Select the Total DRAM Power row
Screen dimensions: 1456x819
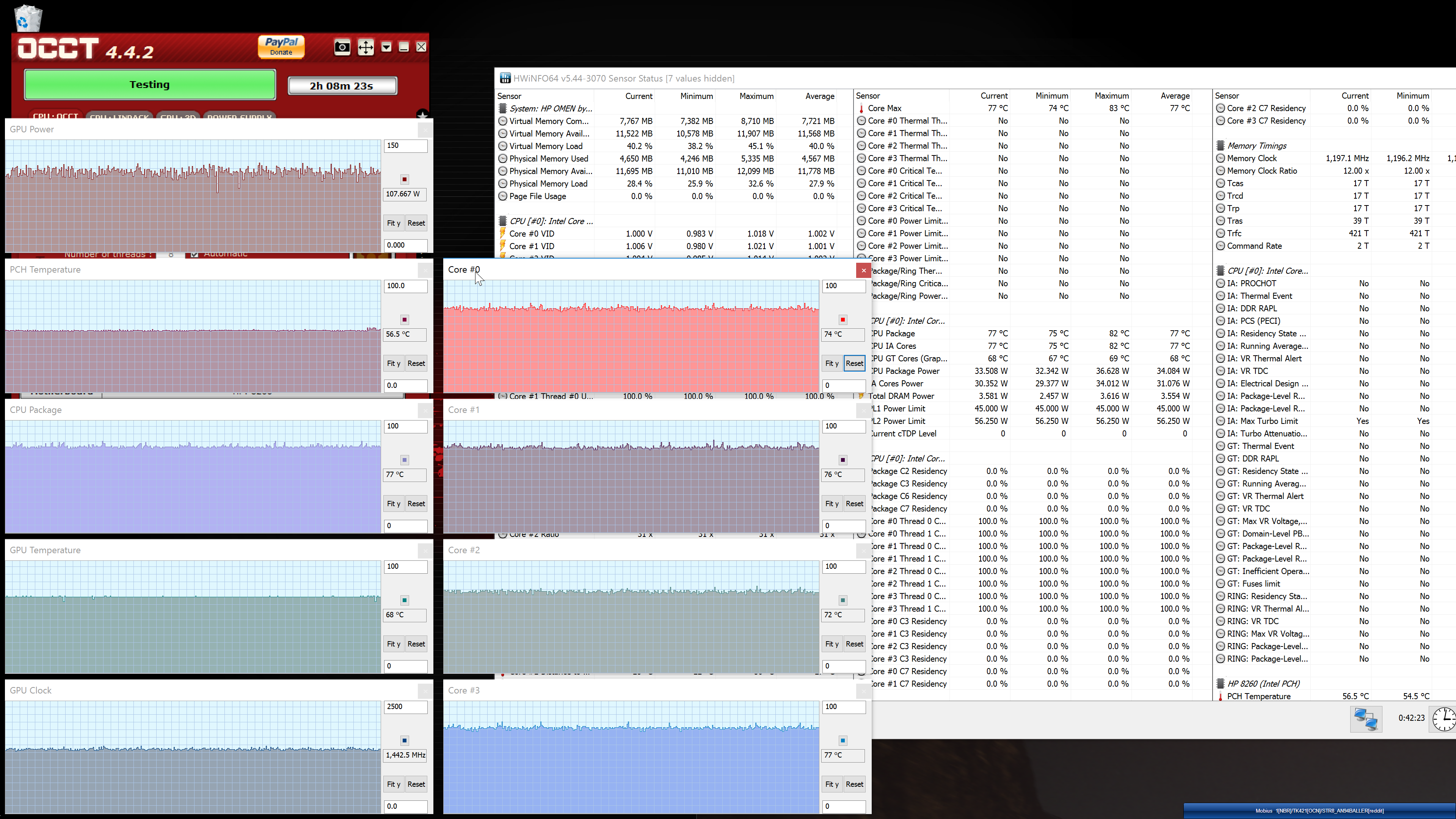1031,395
